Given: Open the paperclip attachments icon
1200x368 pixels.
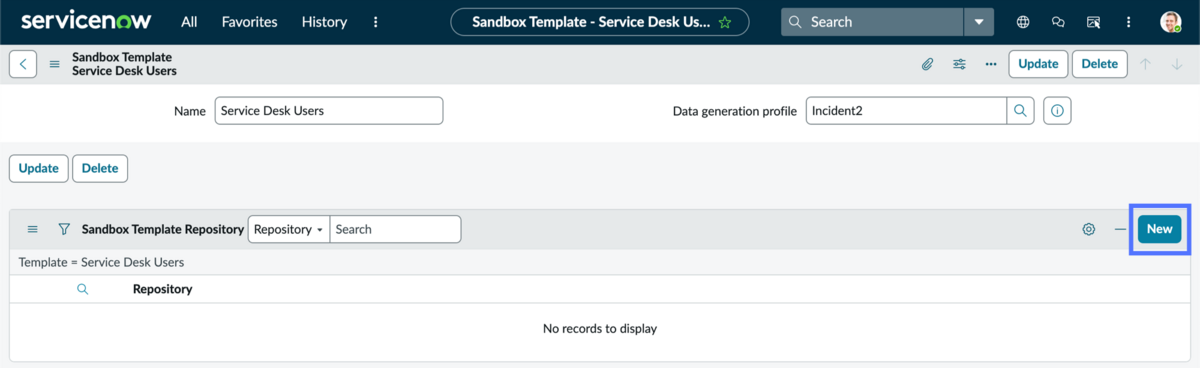Looking at the screenshot, I should 927,64.
